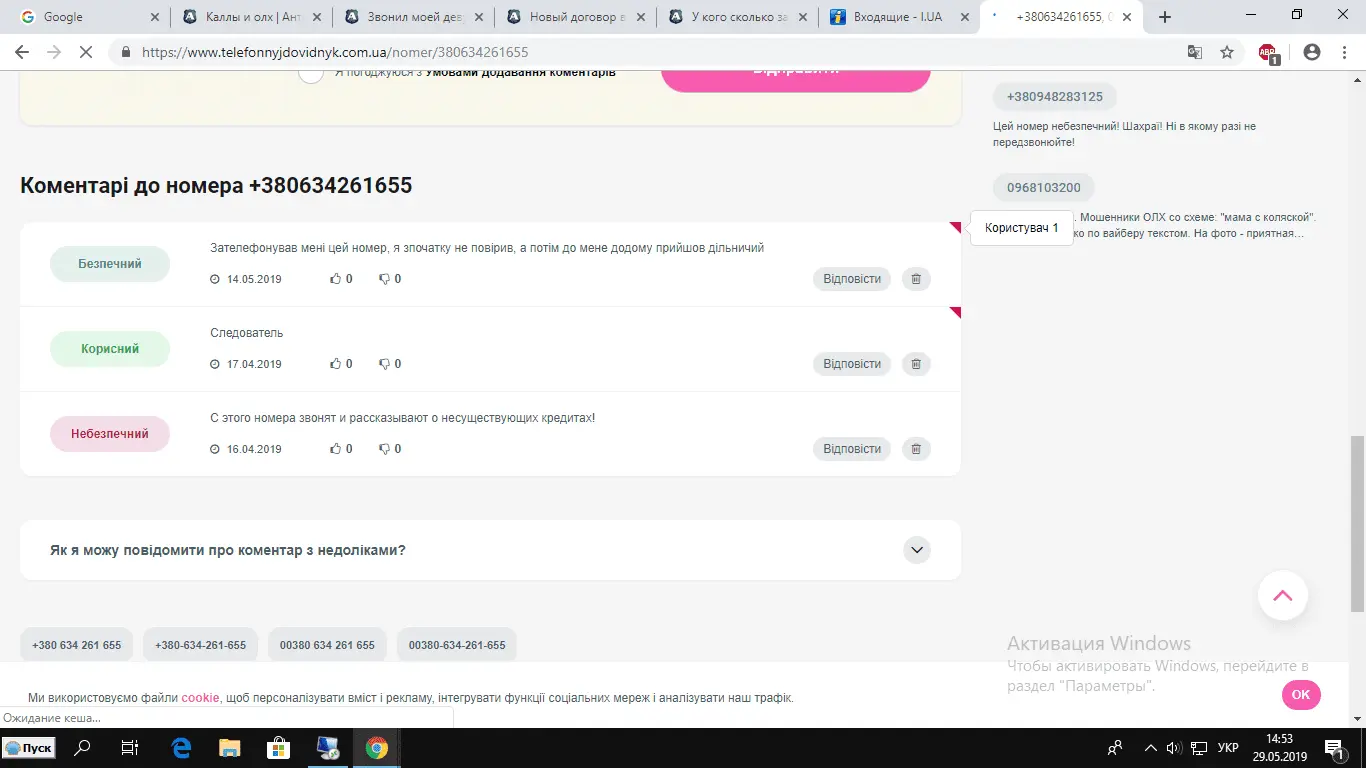Open the translate page icon in address bar
Image resolution: width=1366 pixels, height=768 pixels.
(x=1195, y=53)
